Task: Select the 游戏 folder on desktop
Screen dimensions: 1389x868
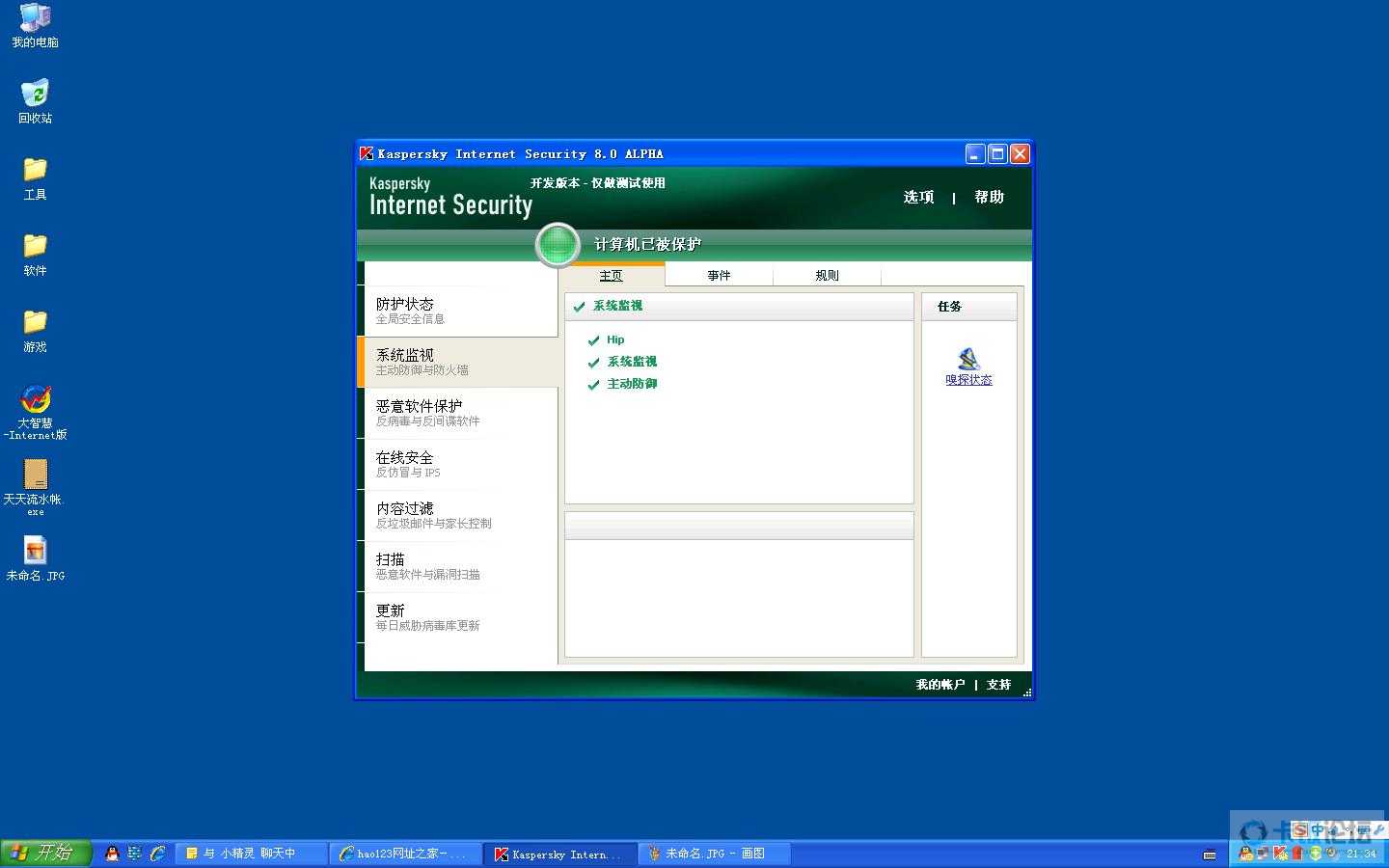Action: tap(35, 331)
